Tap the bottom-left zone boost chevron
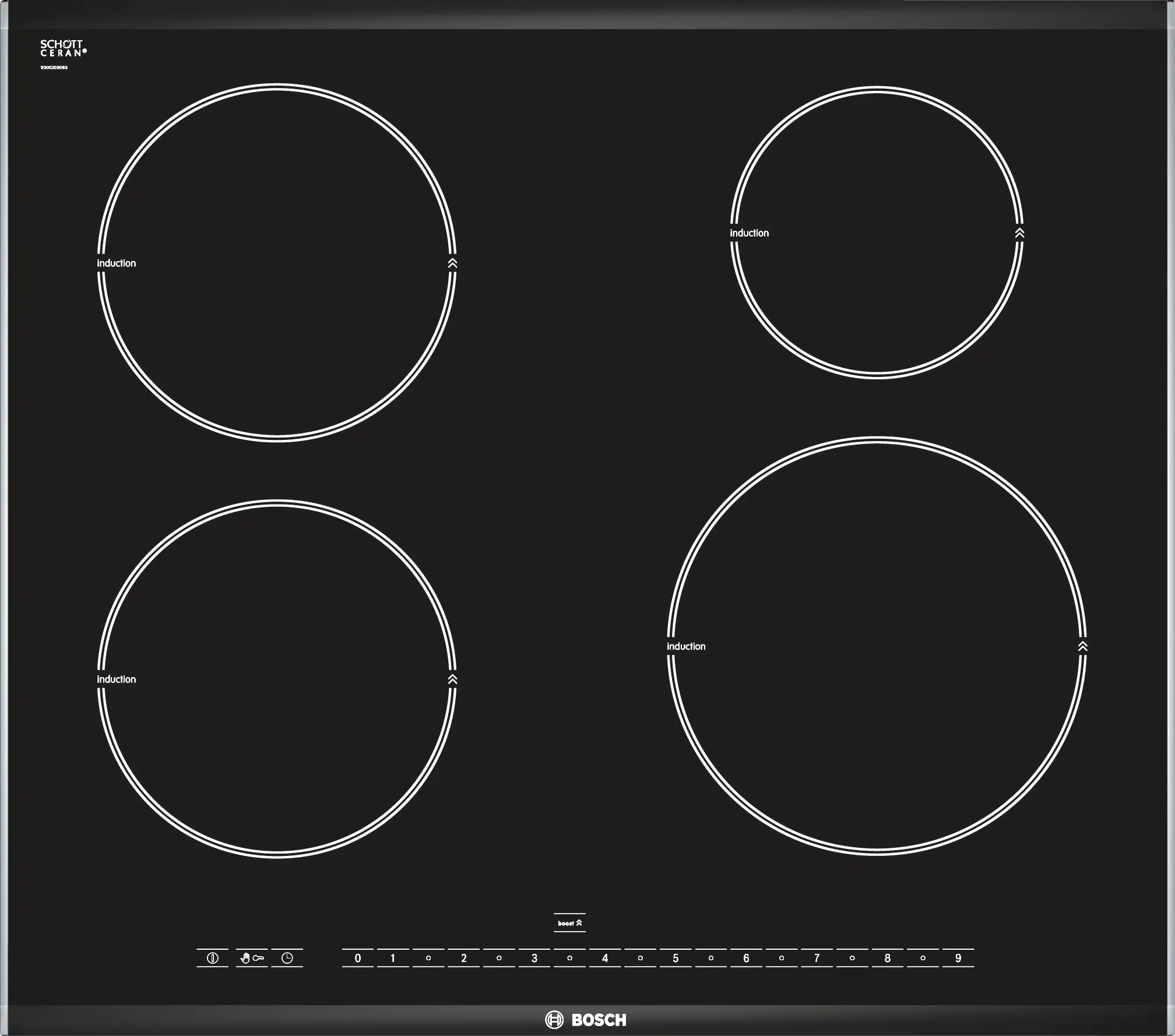 (x=452, y=679)
